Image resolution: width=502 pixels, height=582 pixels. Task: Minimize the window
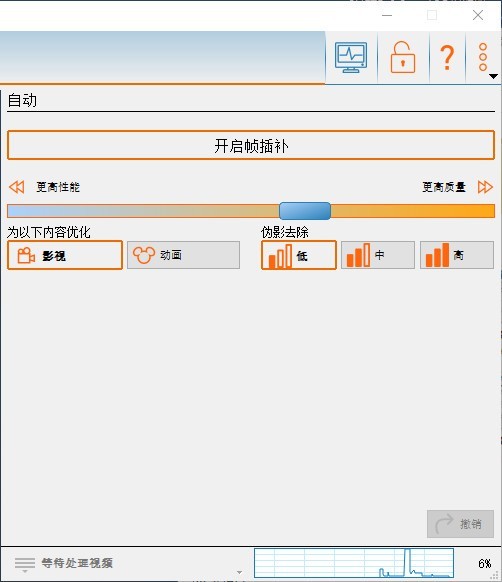tap(387, 15)
